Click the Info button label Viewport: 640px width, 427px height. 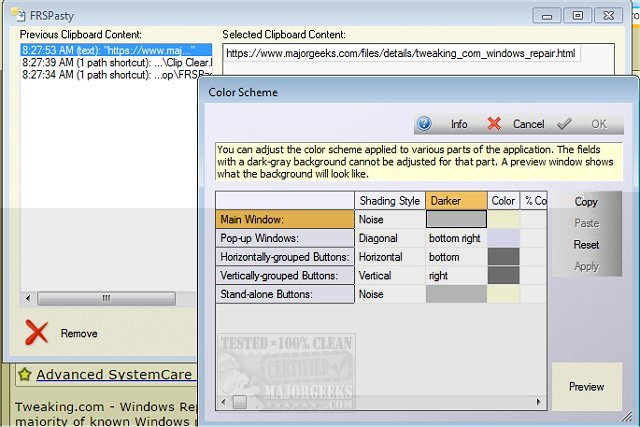click(459, 124)
